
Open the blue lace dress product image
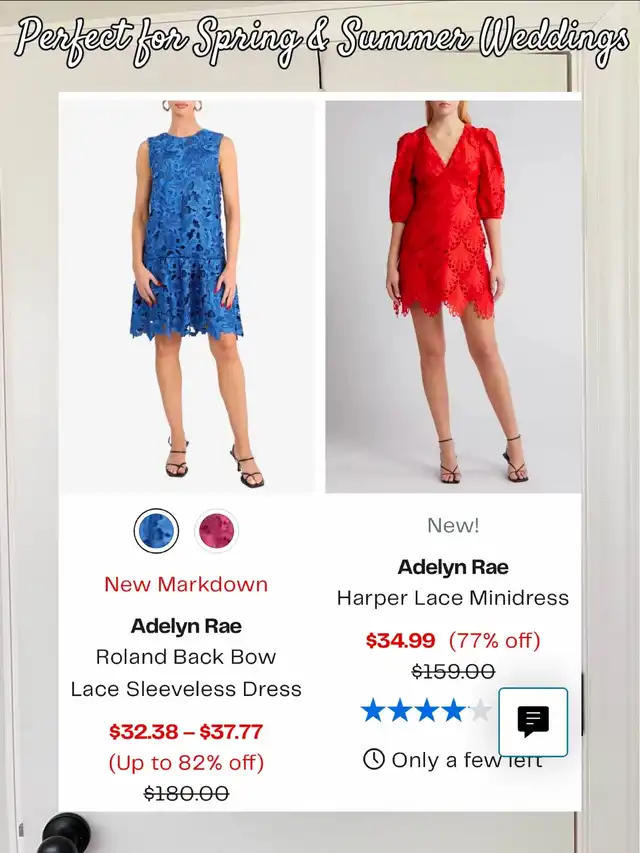pos(187,296)
